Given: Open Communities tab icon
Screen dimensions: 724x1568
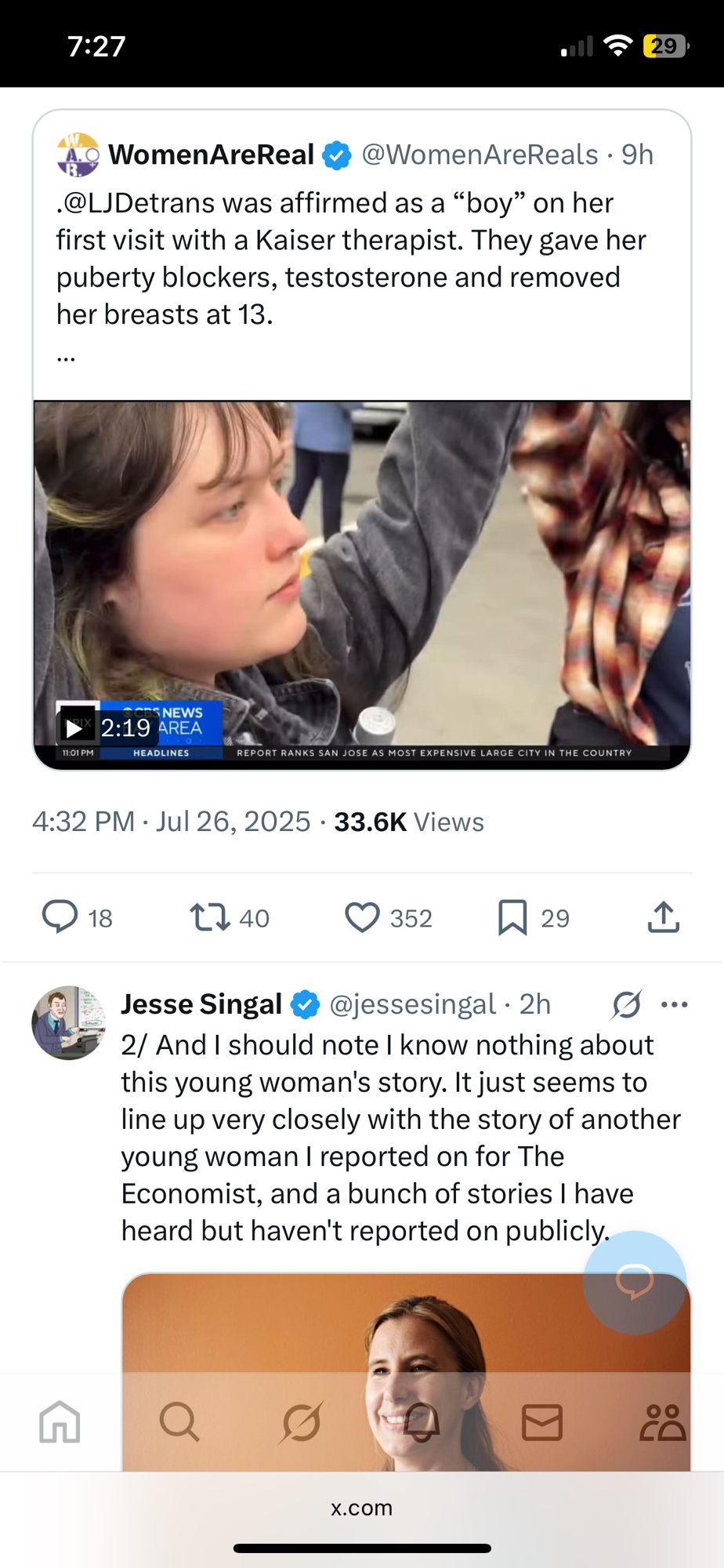Looking at the screenshot, I should click(x=662, y=1421).
